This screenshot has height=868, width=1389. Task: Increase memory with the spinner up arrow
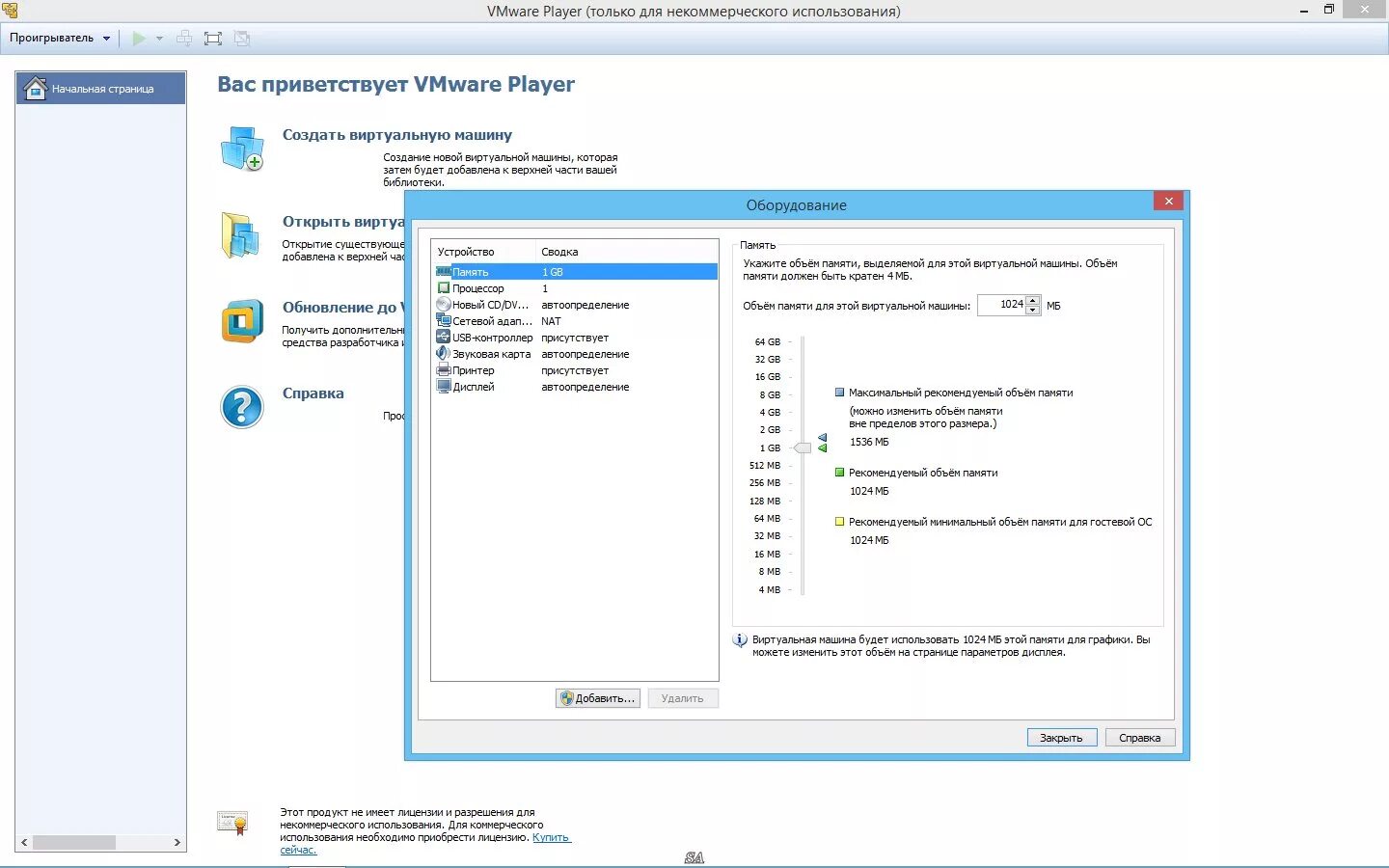[1033, 300]
